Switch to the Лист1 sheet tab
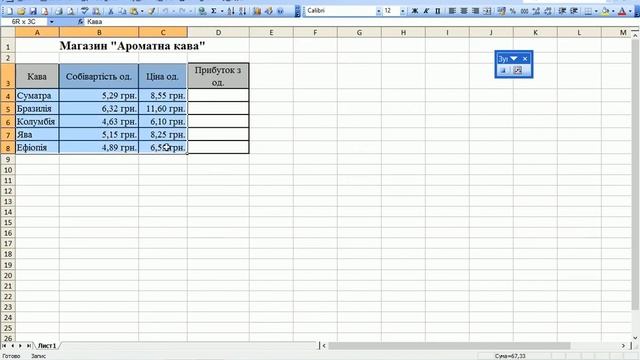Image resolution: width=640 pixels, height=360 pixels. [47, 346]
